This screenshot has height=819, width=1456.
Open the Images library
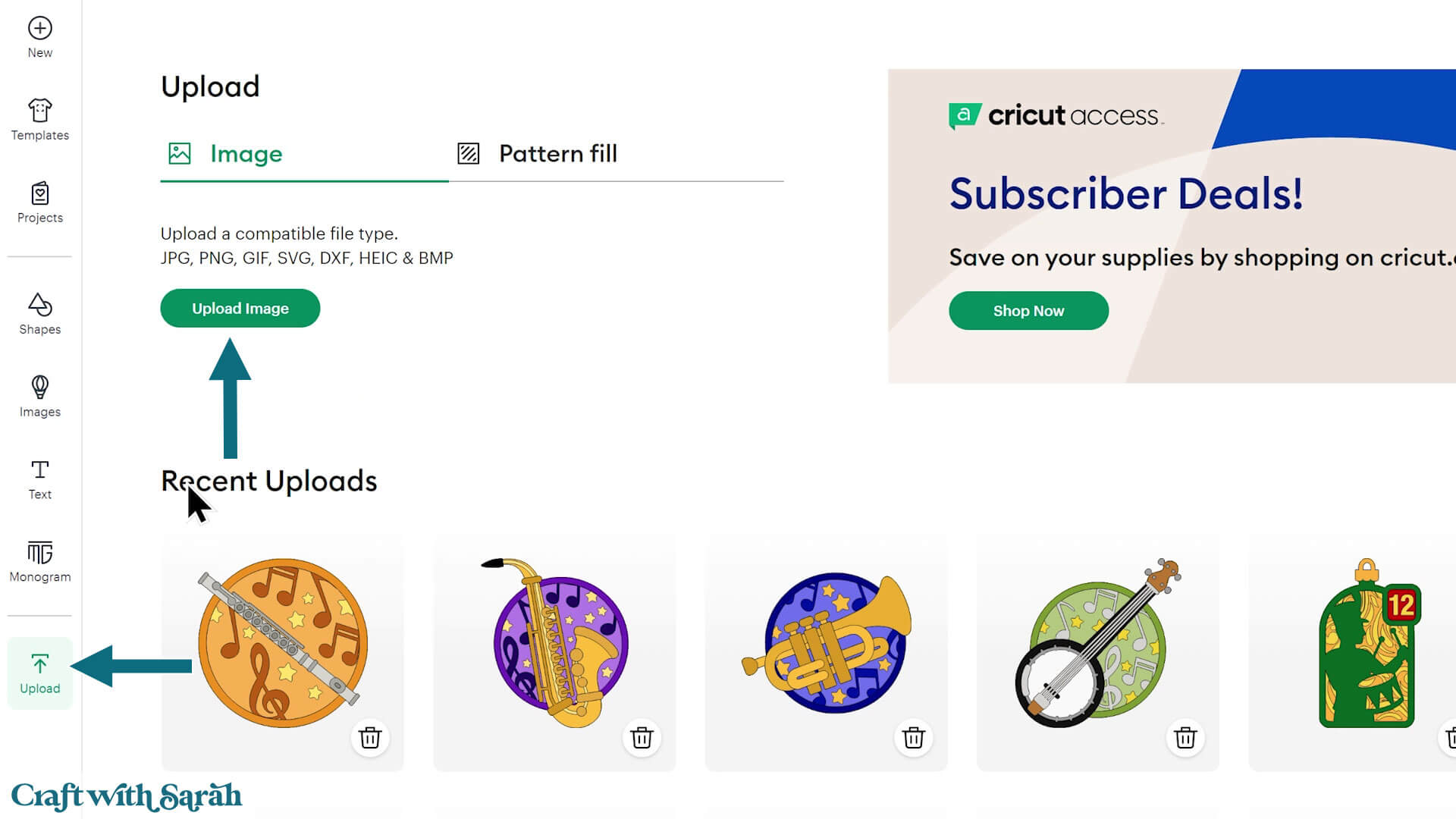coord(40,397)
